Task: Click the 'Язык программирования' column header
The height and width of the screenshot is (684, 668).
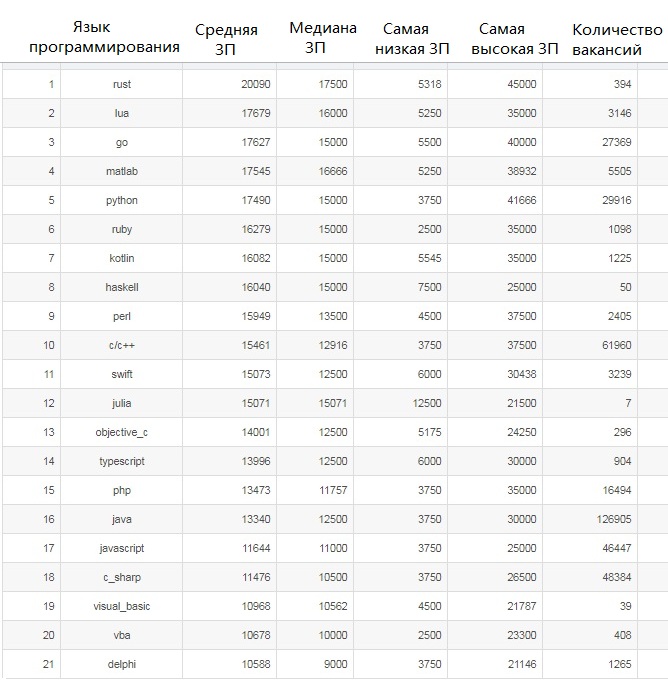Action: pos(104,37)
